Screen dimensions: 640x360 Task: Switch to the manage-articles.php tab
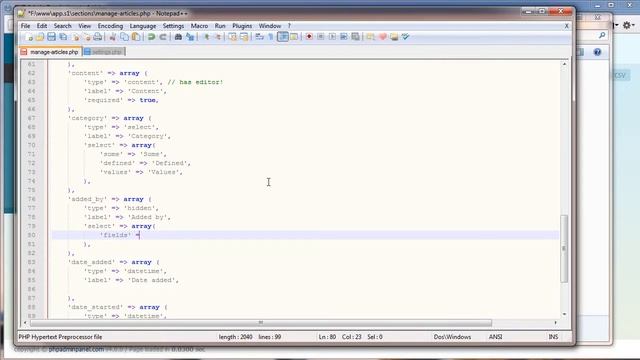(51, 52)
